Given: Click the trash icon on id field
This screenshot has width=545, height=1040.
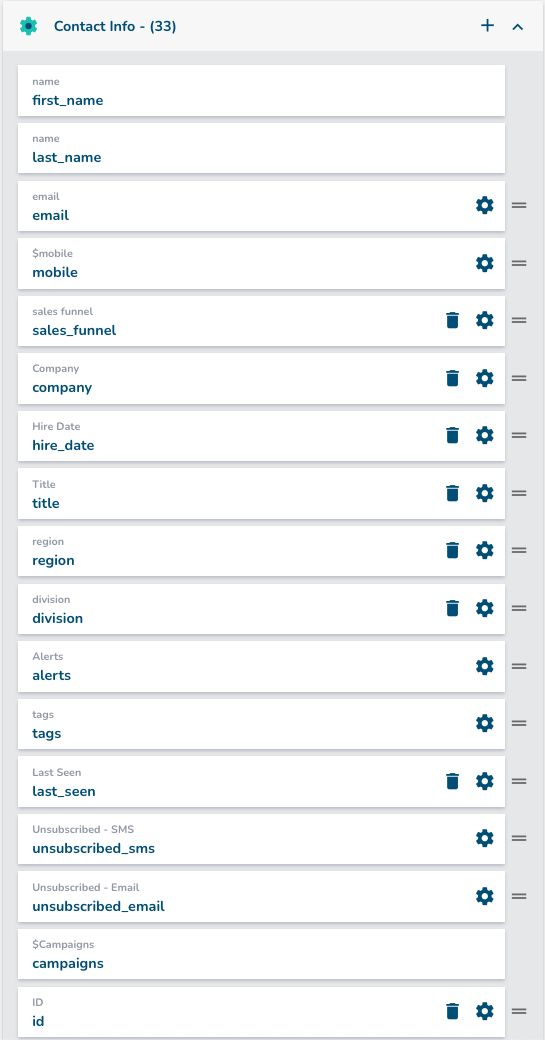Looking at the screenshot, I should tap(452, 1011).
